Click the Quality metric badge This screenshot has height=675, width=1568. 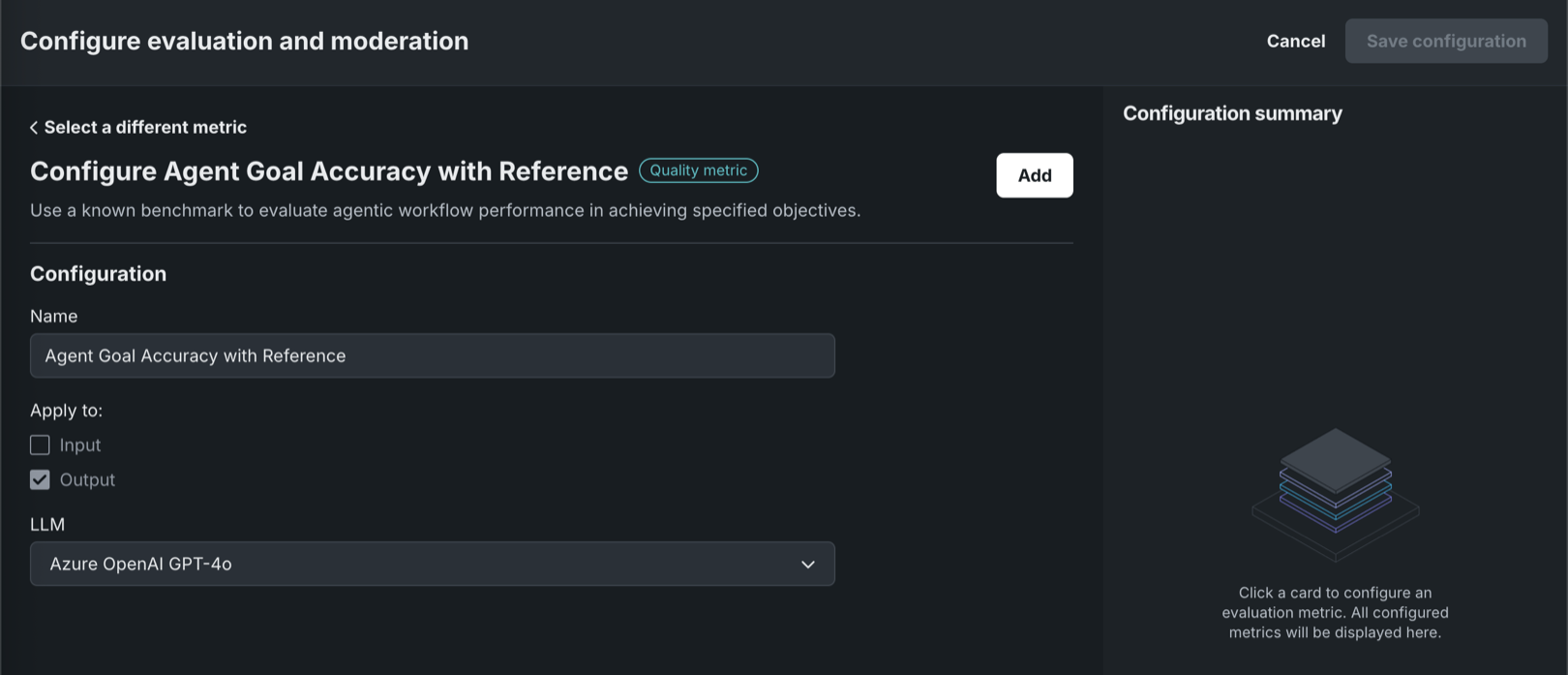click(698, 170)
